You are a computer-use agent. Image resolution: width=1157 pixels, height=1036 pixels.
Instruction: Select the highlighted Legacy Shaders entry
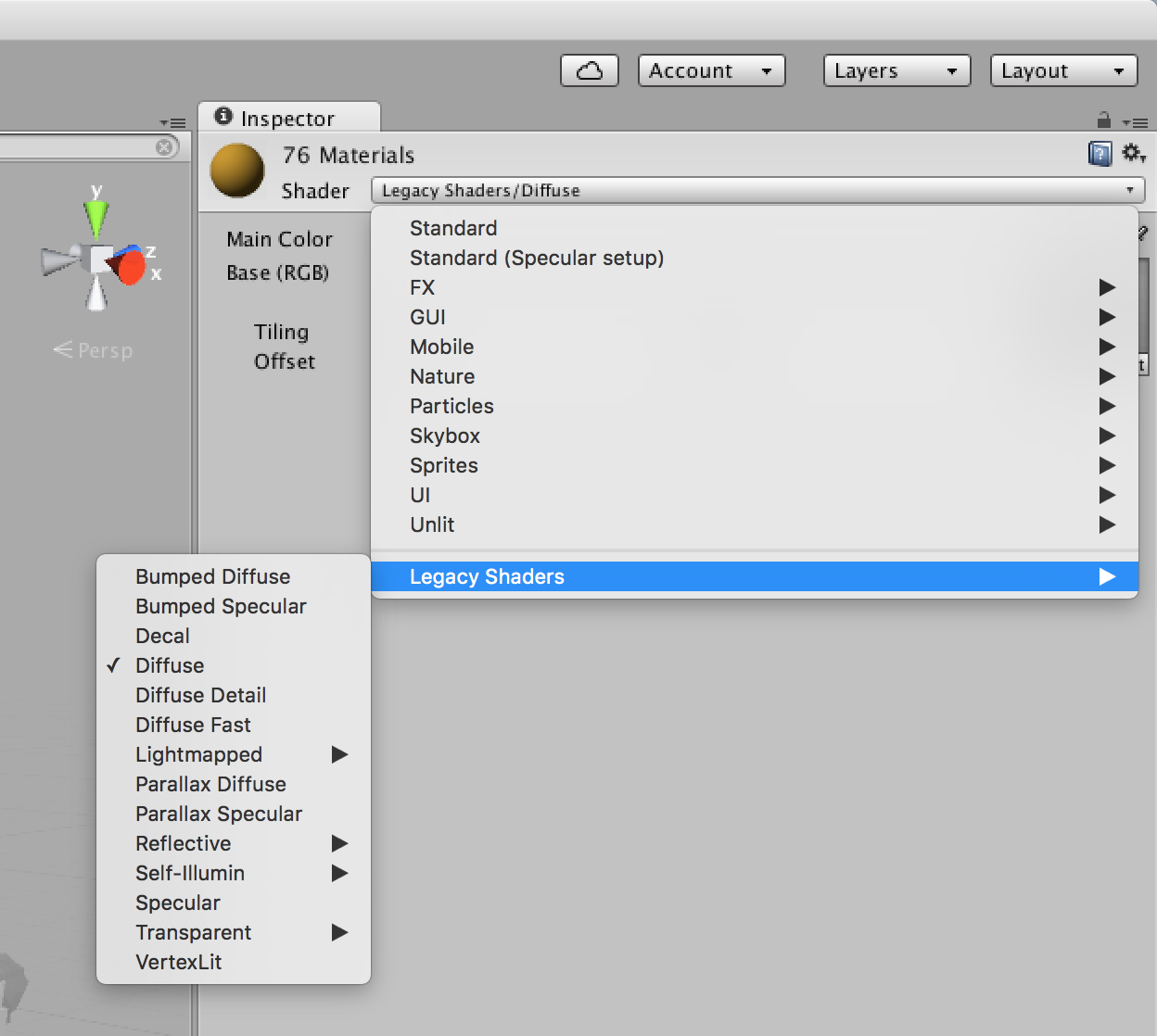coord(755,576)
